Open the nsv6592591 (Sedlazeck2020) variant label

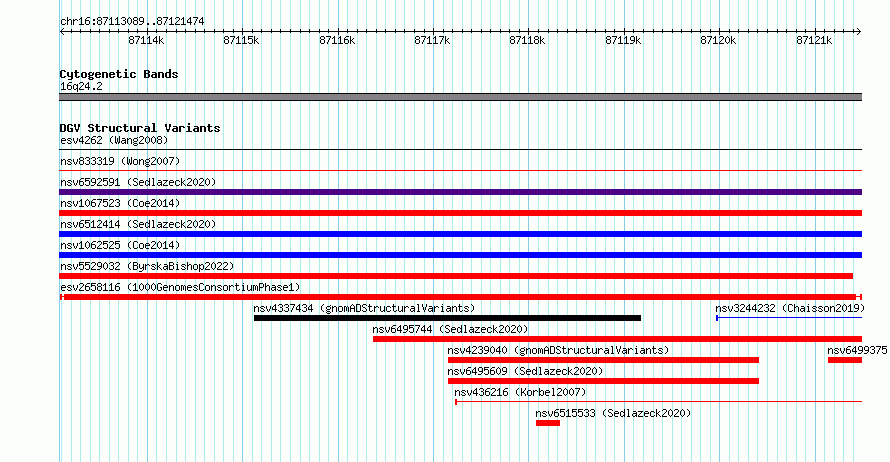tap(138, 182)
